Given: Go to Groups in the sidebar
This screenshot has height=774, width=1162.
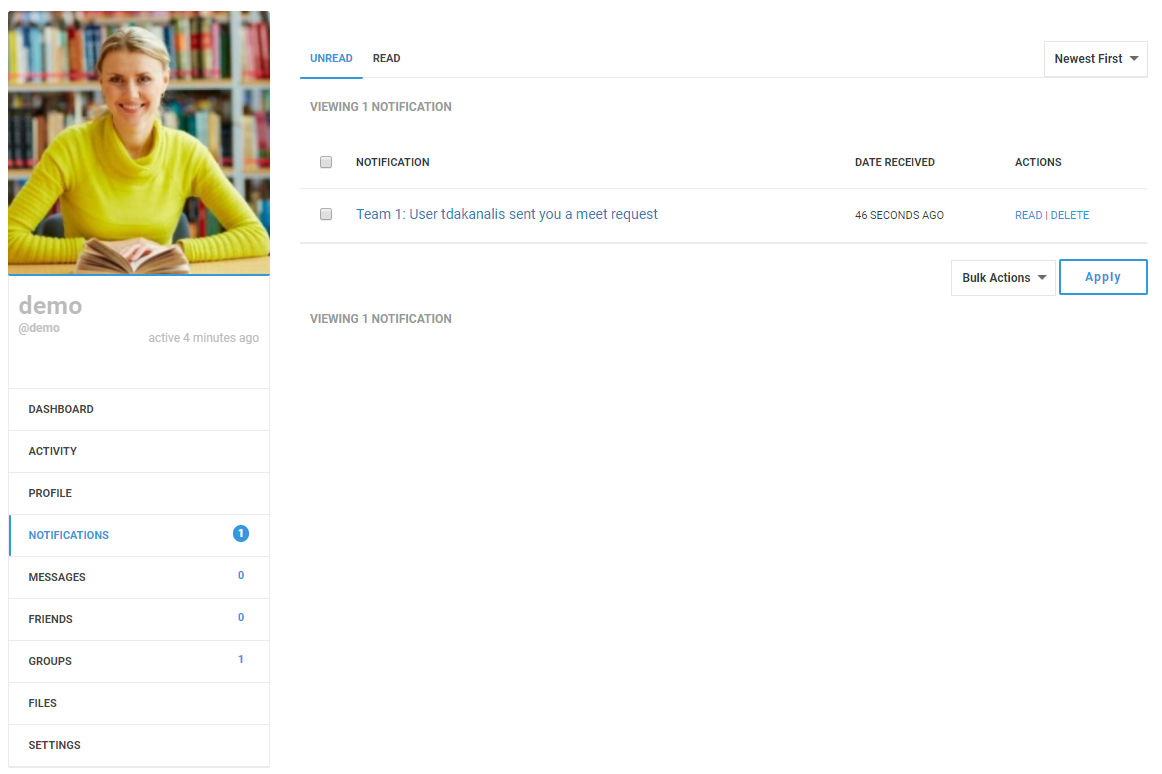Looking at the screenshot, I should [139, 661].
